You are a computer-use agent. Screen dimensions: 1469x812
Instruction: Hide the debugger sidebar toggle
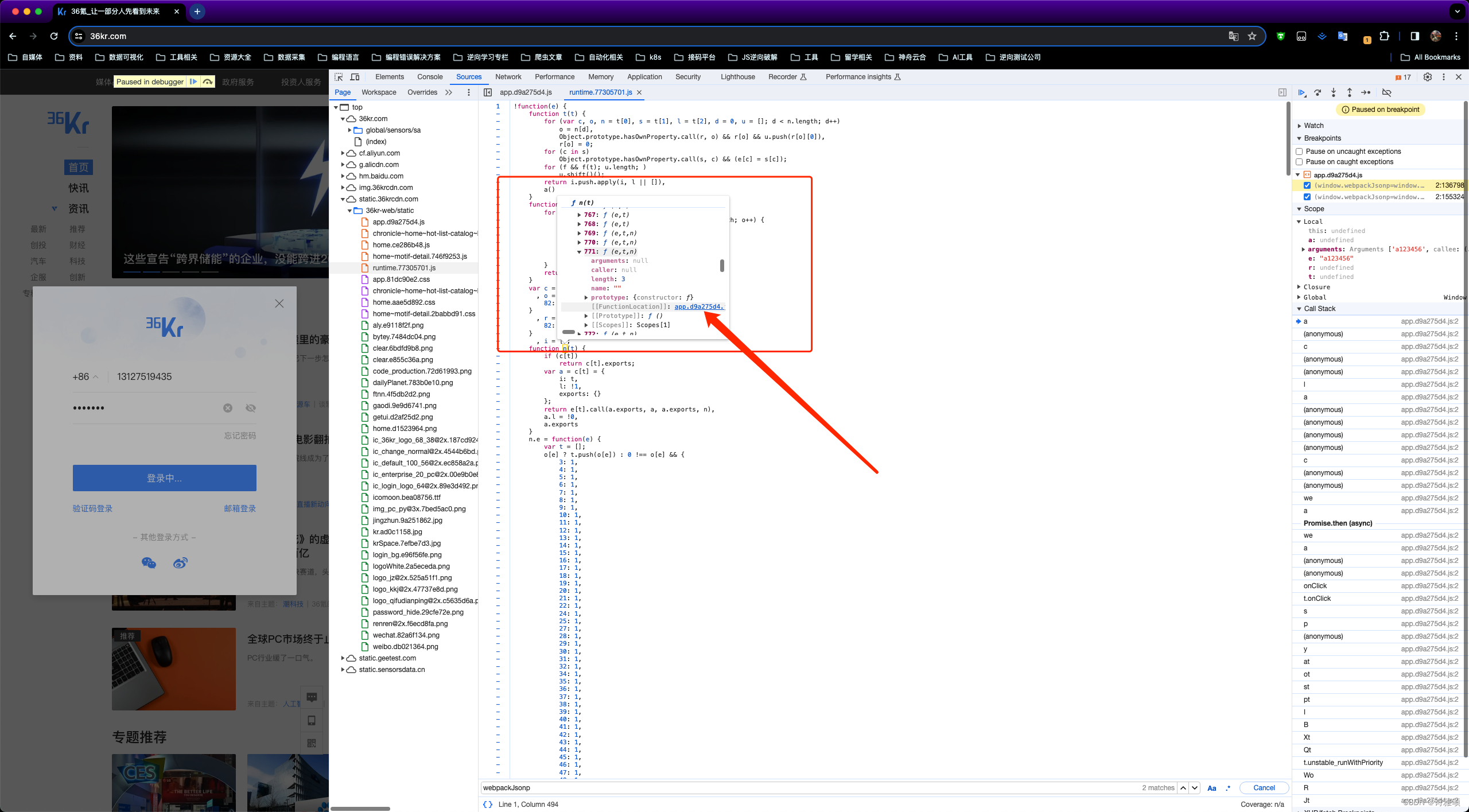coord(1283,92)
